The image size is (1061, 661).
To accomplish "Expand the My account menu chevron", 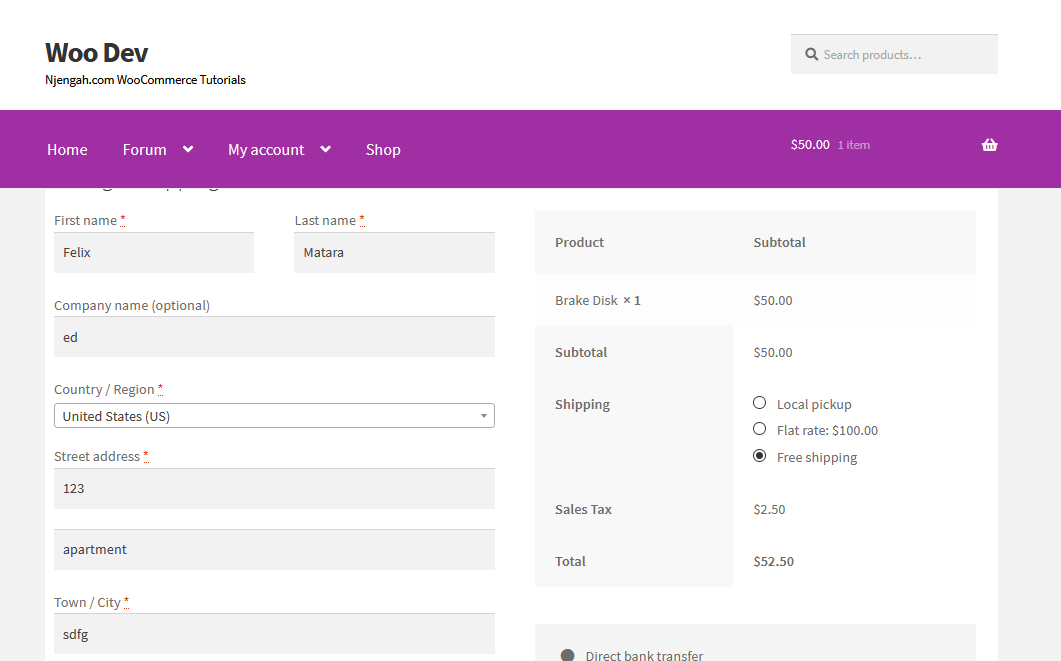I will [x=325, y=149].
